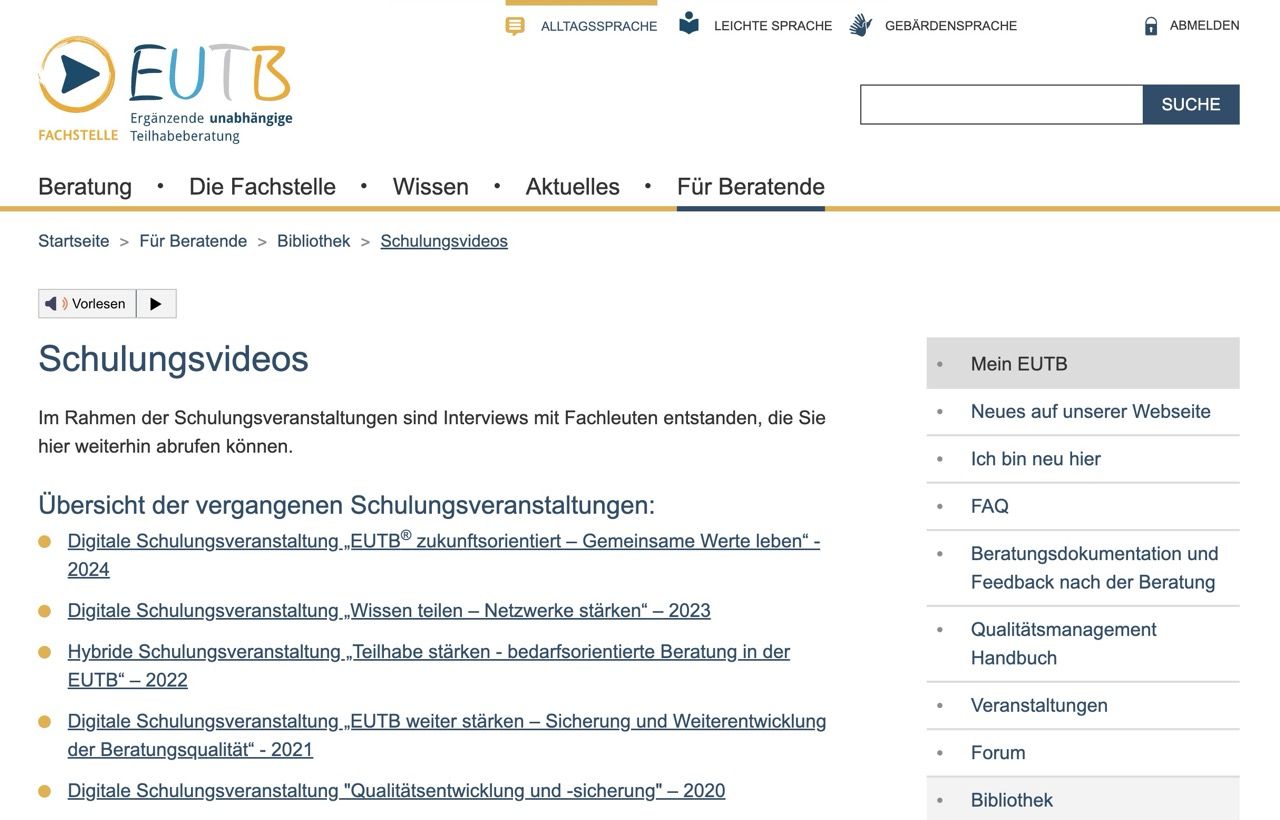Open the 2023 Wissen teilen Schulungsveranstaltung link

click(x=389, y=611)
